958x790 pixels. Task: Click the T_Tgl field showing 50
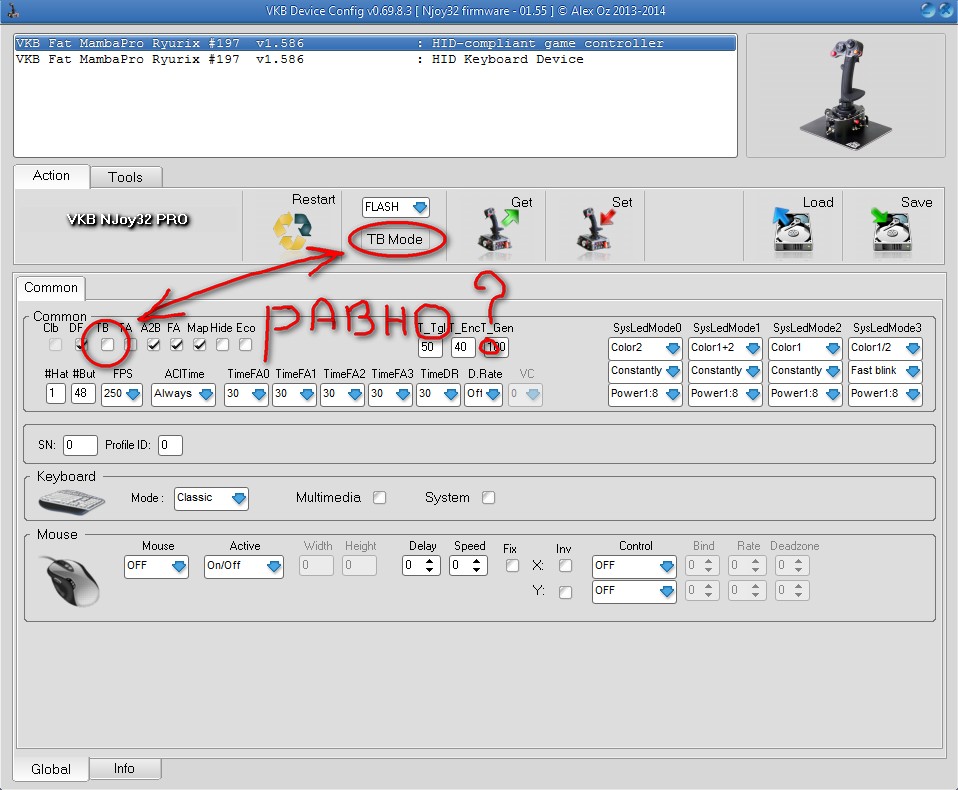tap(430, 348)
